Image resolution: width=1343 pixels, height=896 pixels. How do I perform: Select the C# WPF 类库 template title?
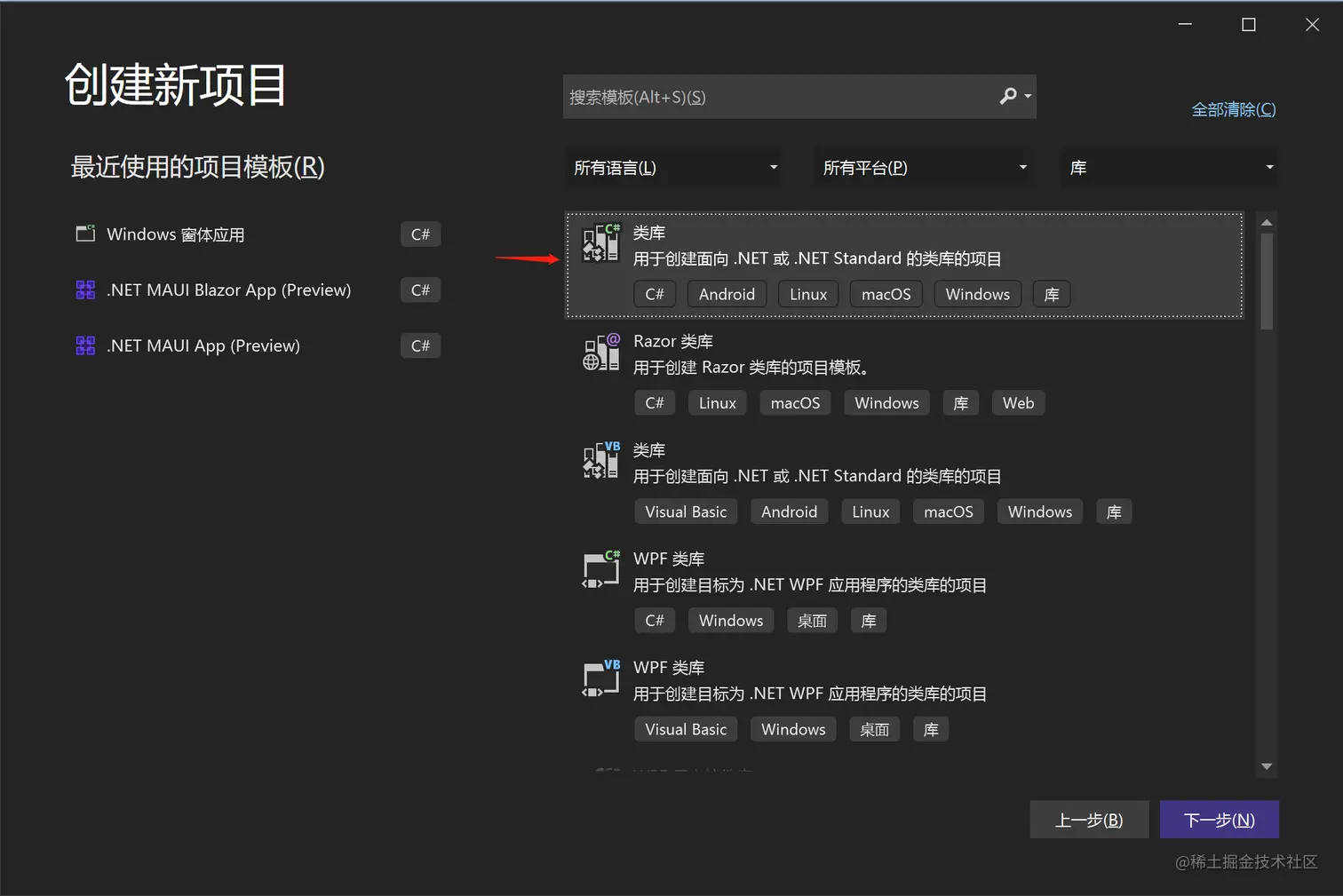[669, 559]
